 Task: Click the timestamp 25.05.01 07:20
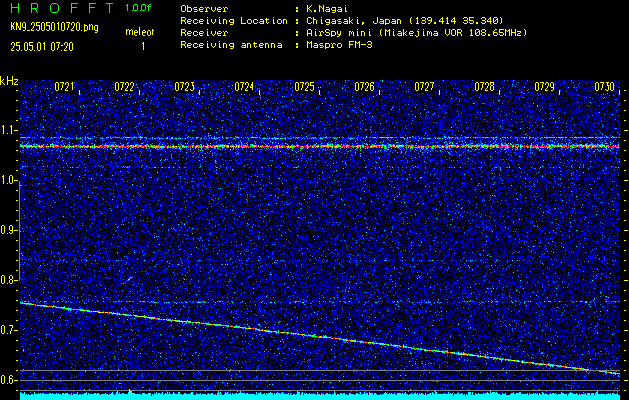click(x=42, y=47)
